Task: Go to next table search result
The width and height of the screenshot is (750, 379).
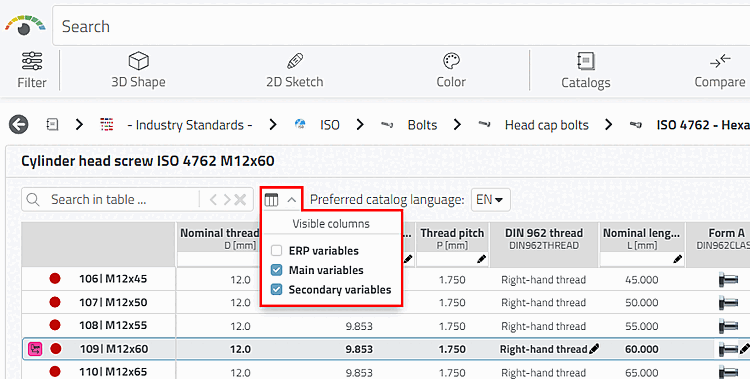Action: click(227, 200)
